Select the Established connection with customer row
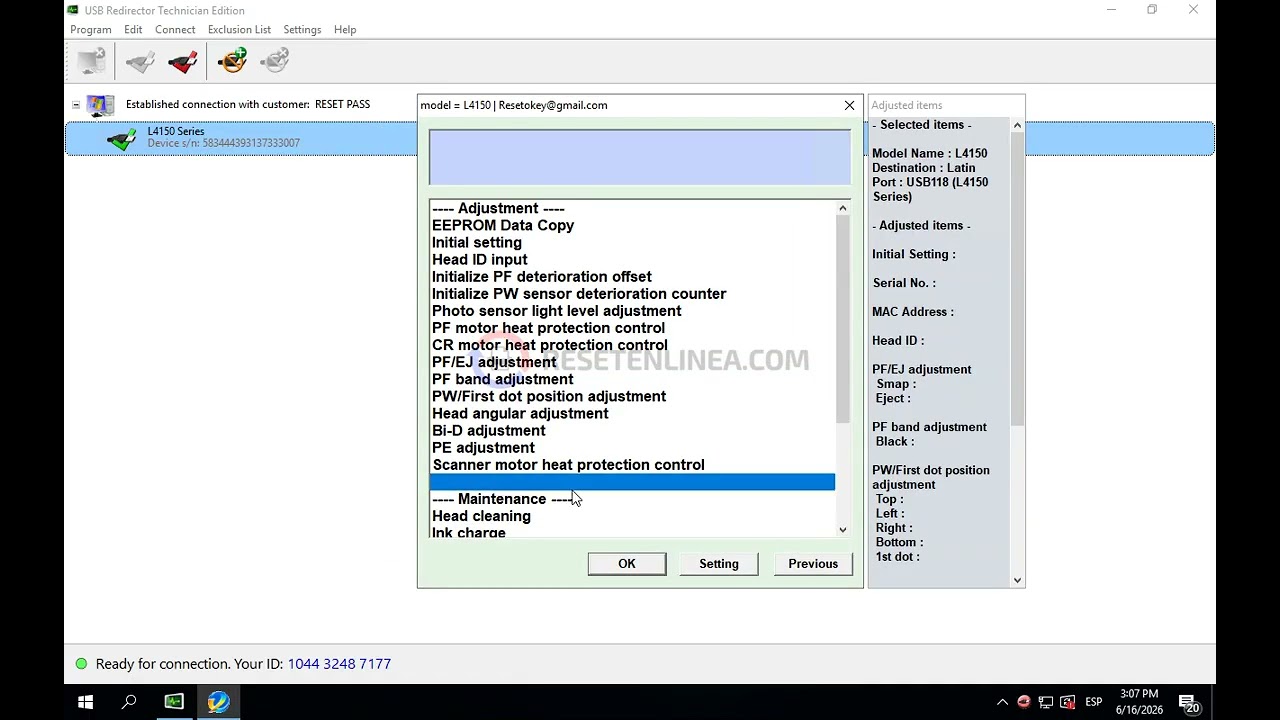This screenshot has width=1280, height=720. [x=248, y=105]
